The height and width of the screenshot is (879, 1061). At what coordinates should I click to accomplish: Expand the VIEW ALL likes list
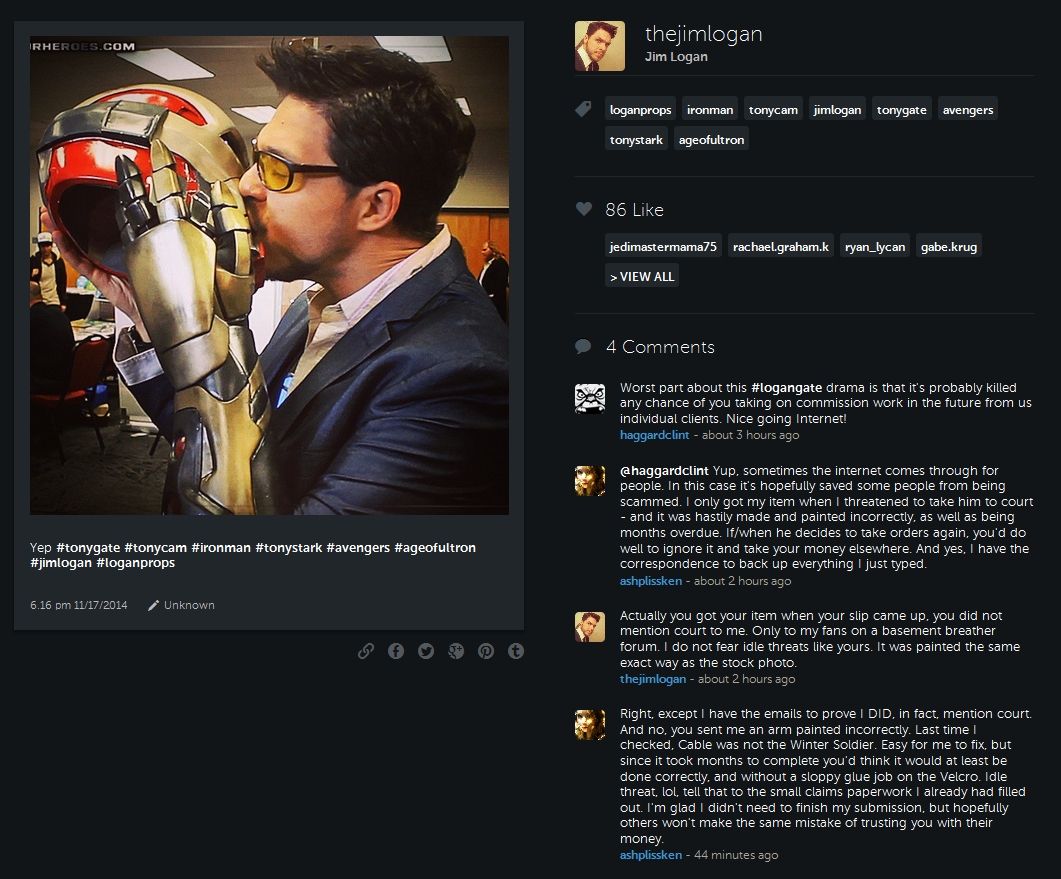(641, 276)
